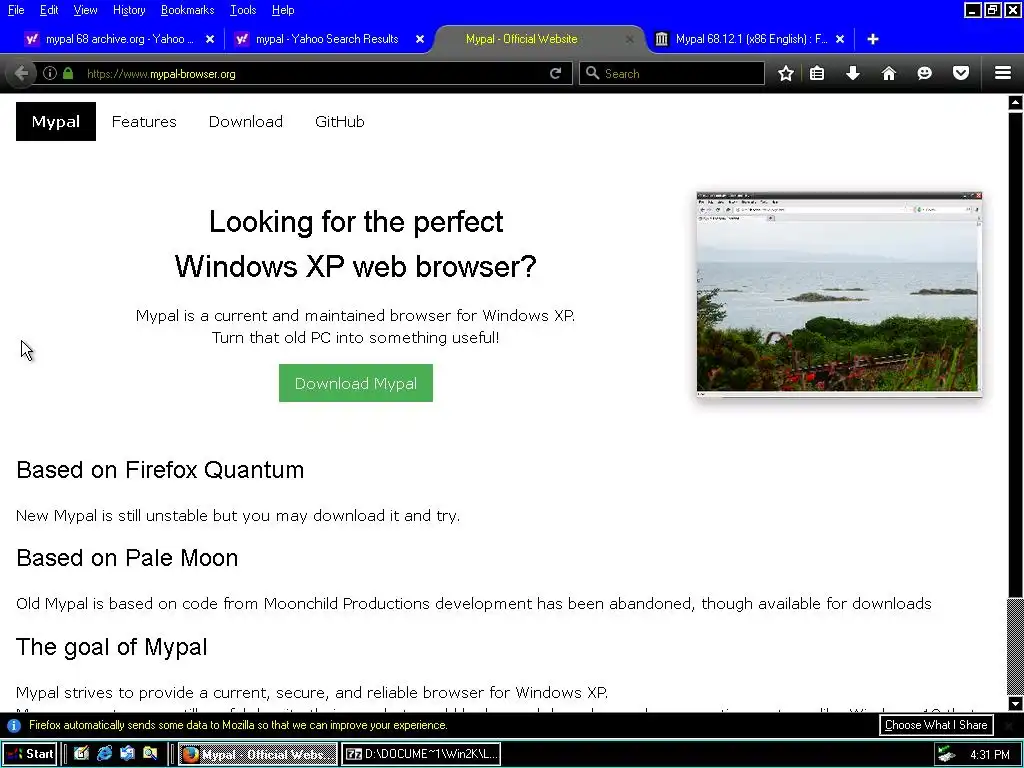This screenshot has height=768, width=1024.
Task: Visit the GitHub nav link
Action: click(340, 121)
